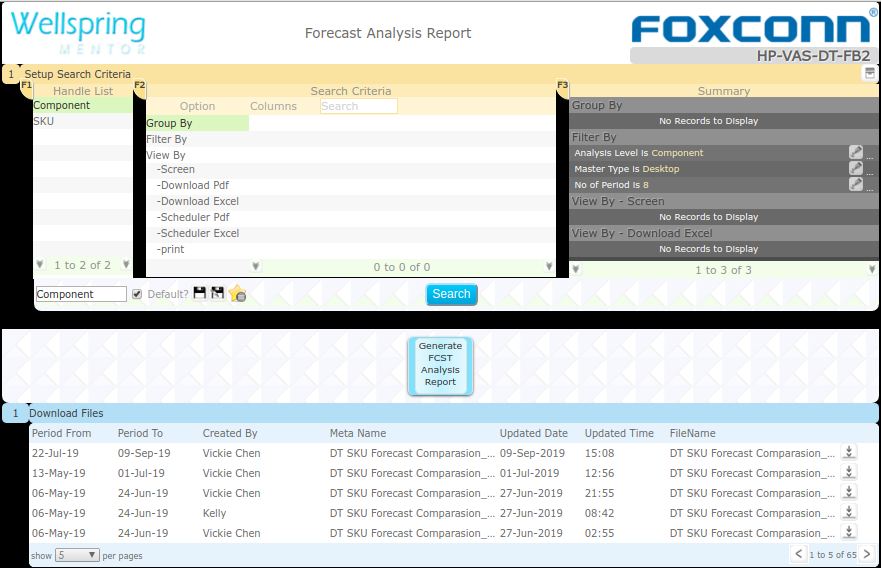Click the Period From column header
This screenshot has width=881, height=568.
[61, 433]
